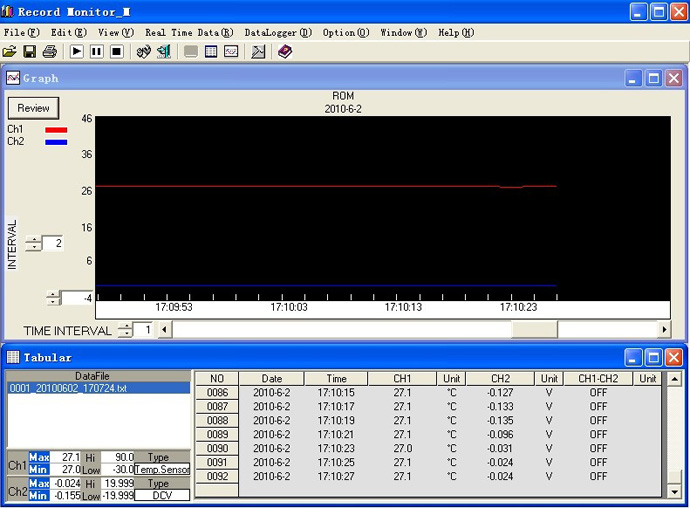690x508 pixels.
Task: Click the Ch1 red color swatch
Action: [56, 129]
